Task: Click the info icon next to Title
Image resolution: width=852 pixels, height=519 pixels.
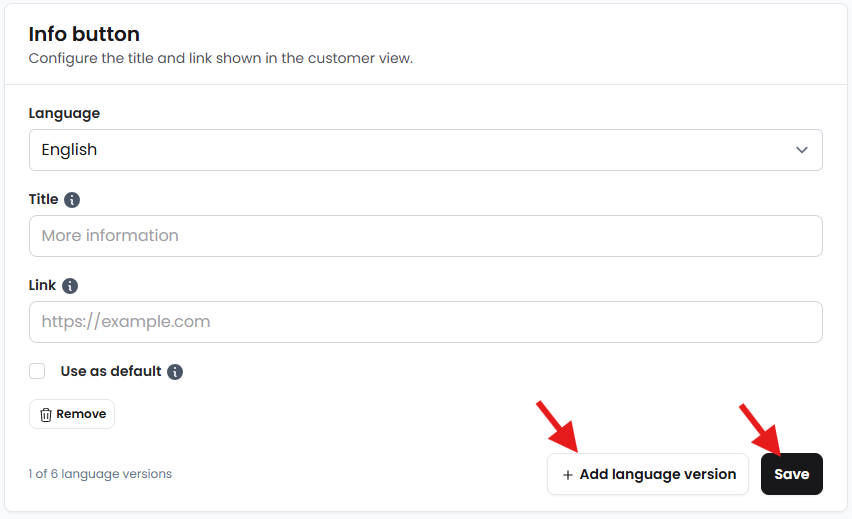Action: pyautogui.click(x=72, y=200)
